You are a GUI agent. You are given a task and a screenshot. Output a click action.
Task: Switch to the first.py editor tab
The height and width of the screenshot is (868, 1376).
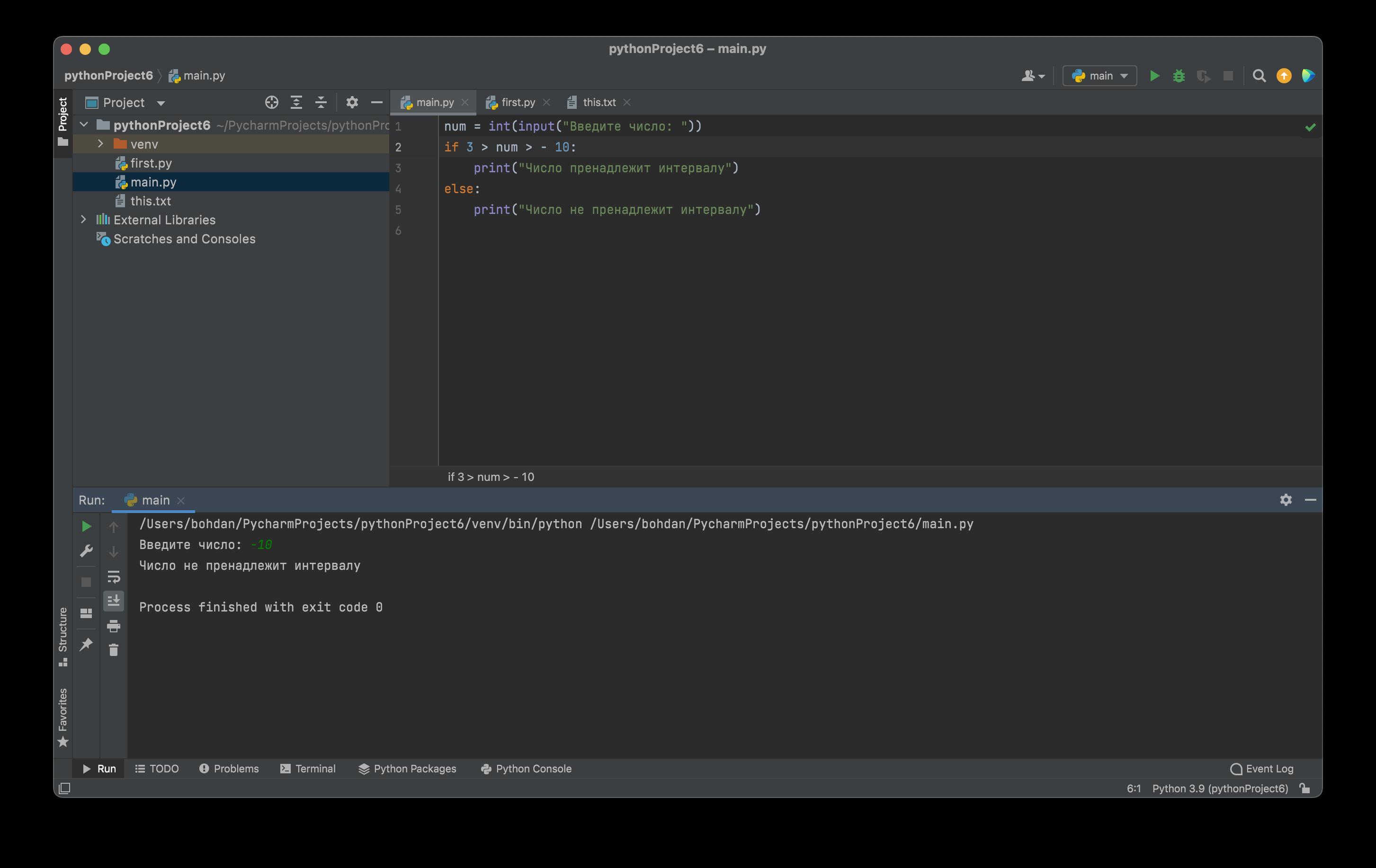click(x=518, y=102)
